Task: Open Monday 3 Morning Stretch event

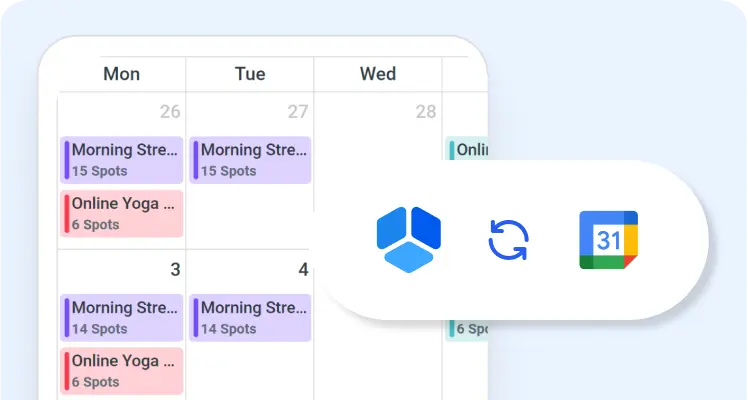Action: 122,318
